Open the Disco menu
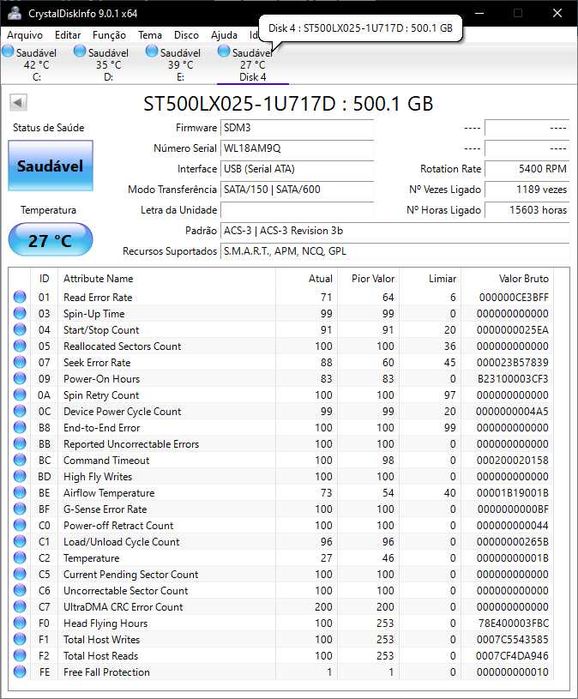578x699 pixels. (x=186, y=35)
